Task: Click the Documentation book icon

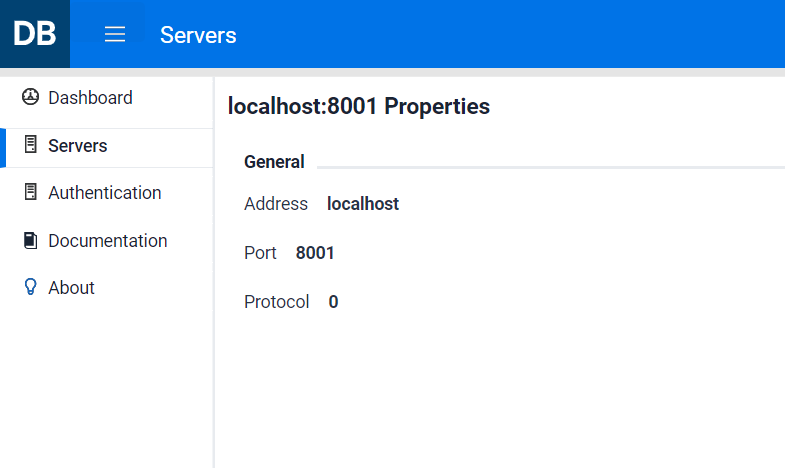Action: coord(30,240)
